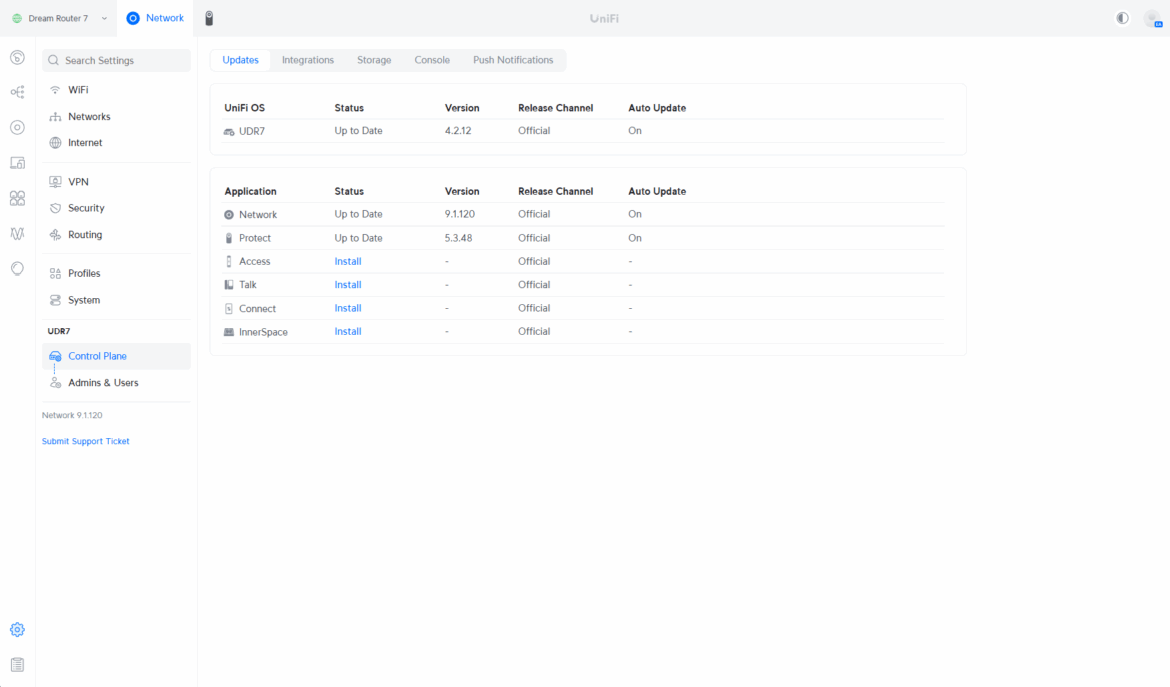
Task: Click Official release channel for UDR7
Action: [534, 131]
